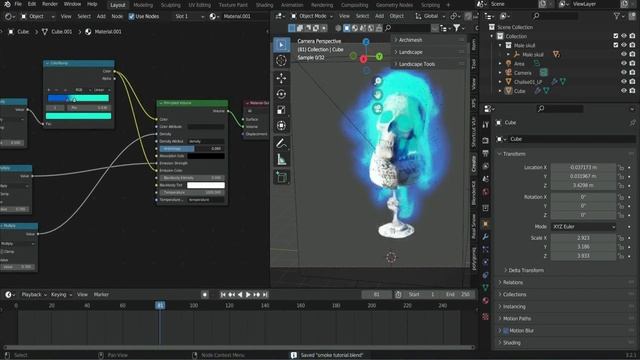Click the ColorRamp gradient bar
The width and height of the screenshot is (640, 360).
click(x=78, y=98)
